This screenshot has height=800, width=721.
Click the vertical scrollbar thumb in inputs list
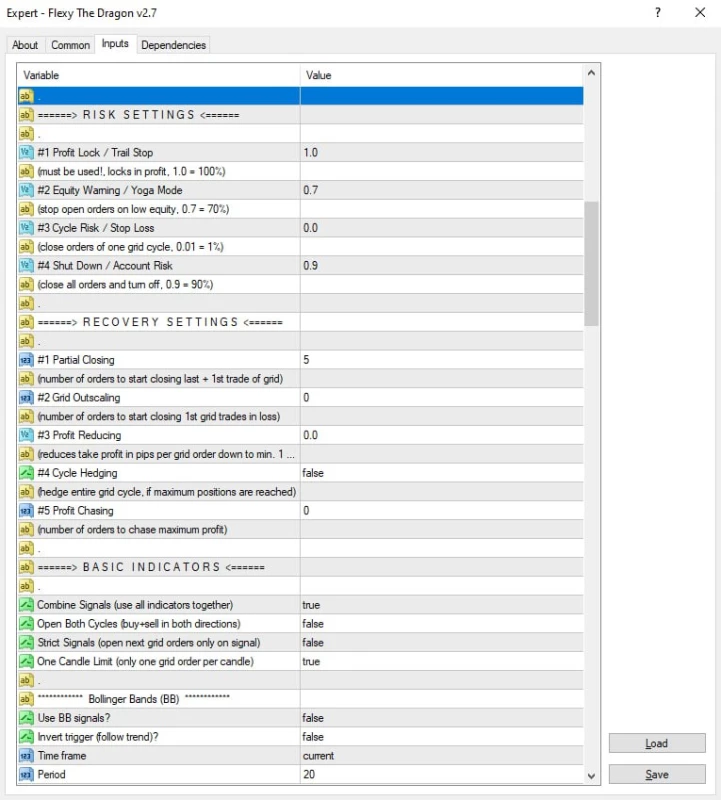click(x=591, y=263)
